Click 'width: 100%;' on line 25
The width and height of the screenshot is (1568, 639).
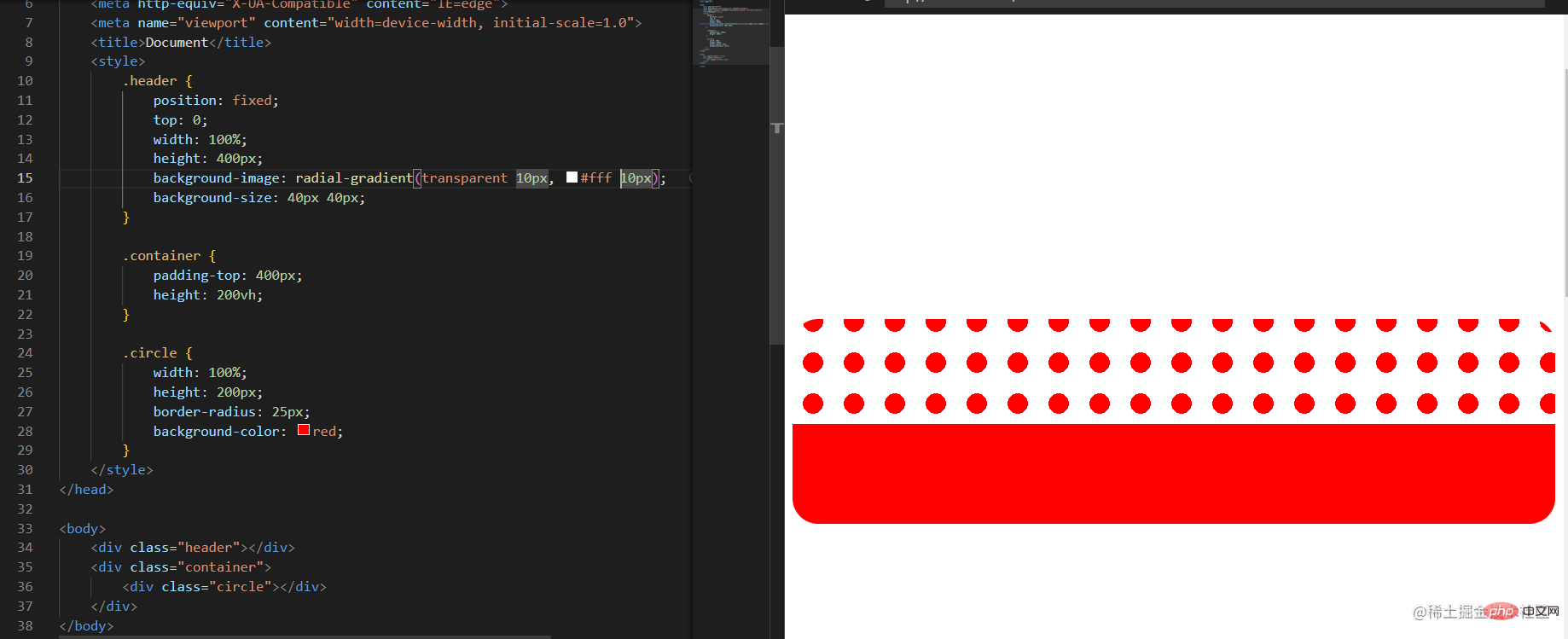coord(200,373)
